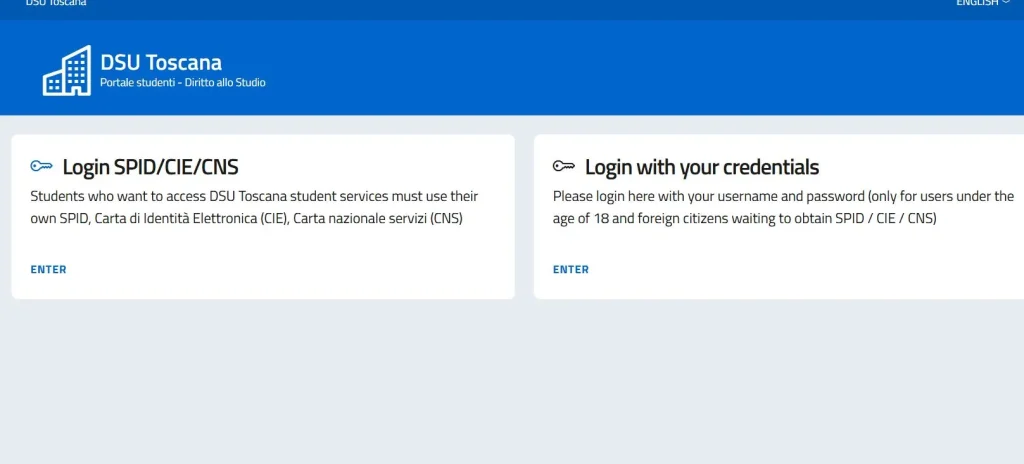Click the key icon beside Login SPID/CIE/CNS
This screenshot has width=1024, height=464.
[41, 167]
